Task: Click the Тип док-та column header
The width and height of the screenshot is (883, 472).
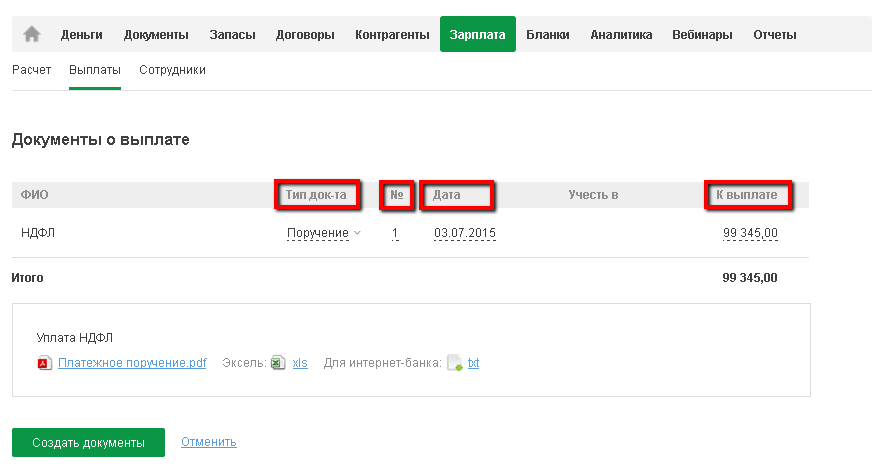Action: pyautogui.click(x=316, y=195)
